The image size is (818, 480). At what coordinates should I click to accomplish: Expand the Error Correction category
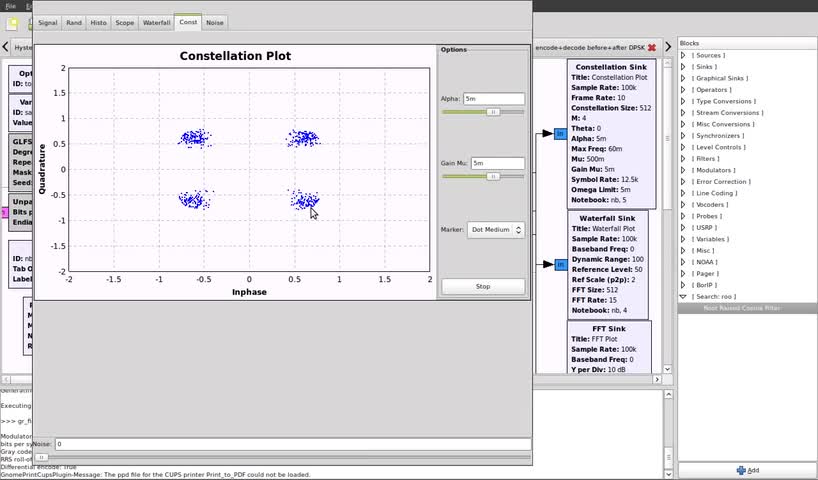point(683,182)
